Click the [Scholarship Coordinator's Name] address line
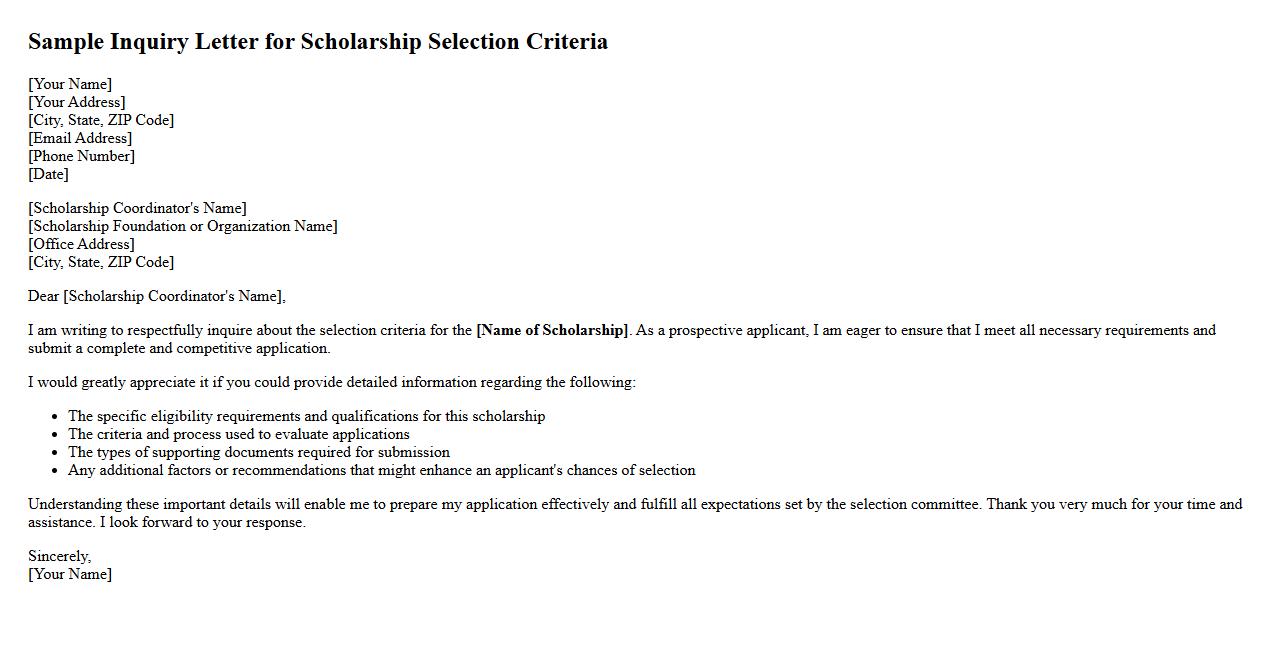 [137, 208]
